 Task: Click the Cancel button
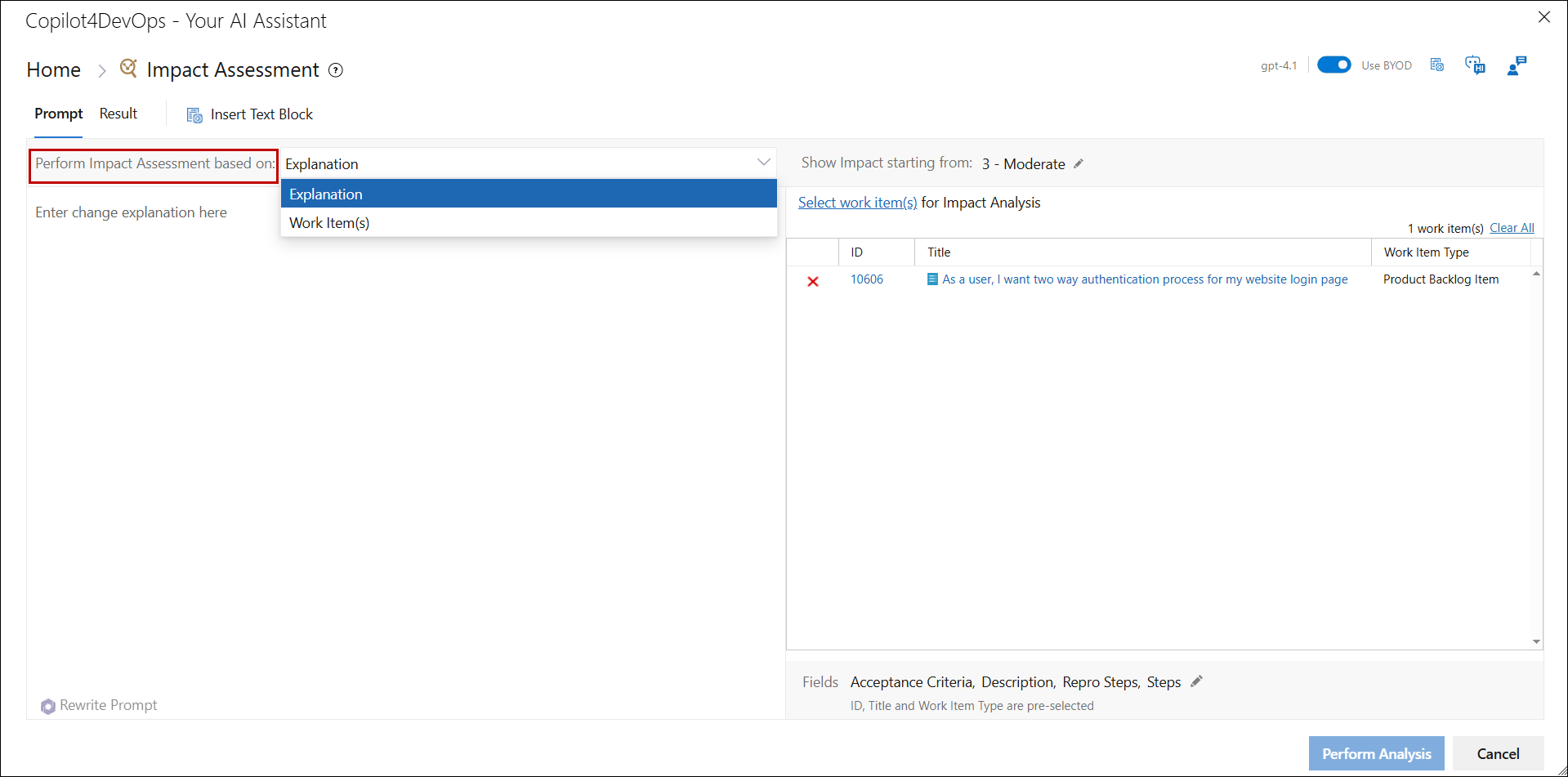(1498, 753)
